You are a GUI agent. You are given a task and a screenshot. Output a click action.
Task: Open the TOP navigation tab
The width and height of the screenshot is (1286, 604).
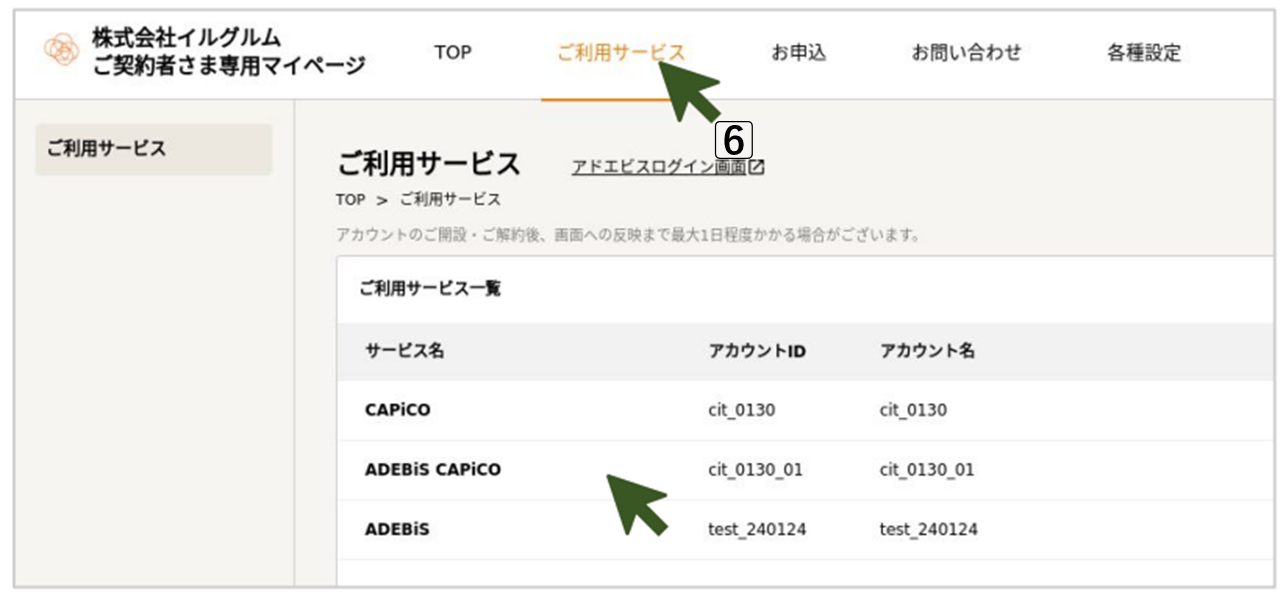[452, 53]
